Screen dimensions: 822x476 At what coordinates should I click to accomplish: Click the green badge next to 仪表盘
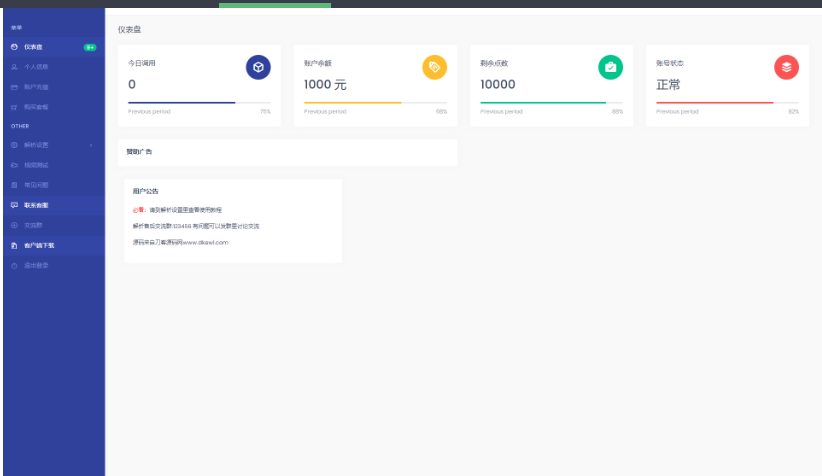click(x=90, y=47)
